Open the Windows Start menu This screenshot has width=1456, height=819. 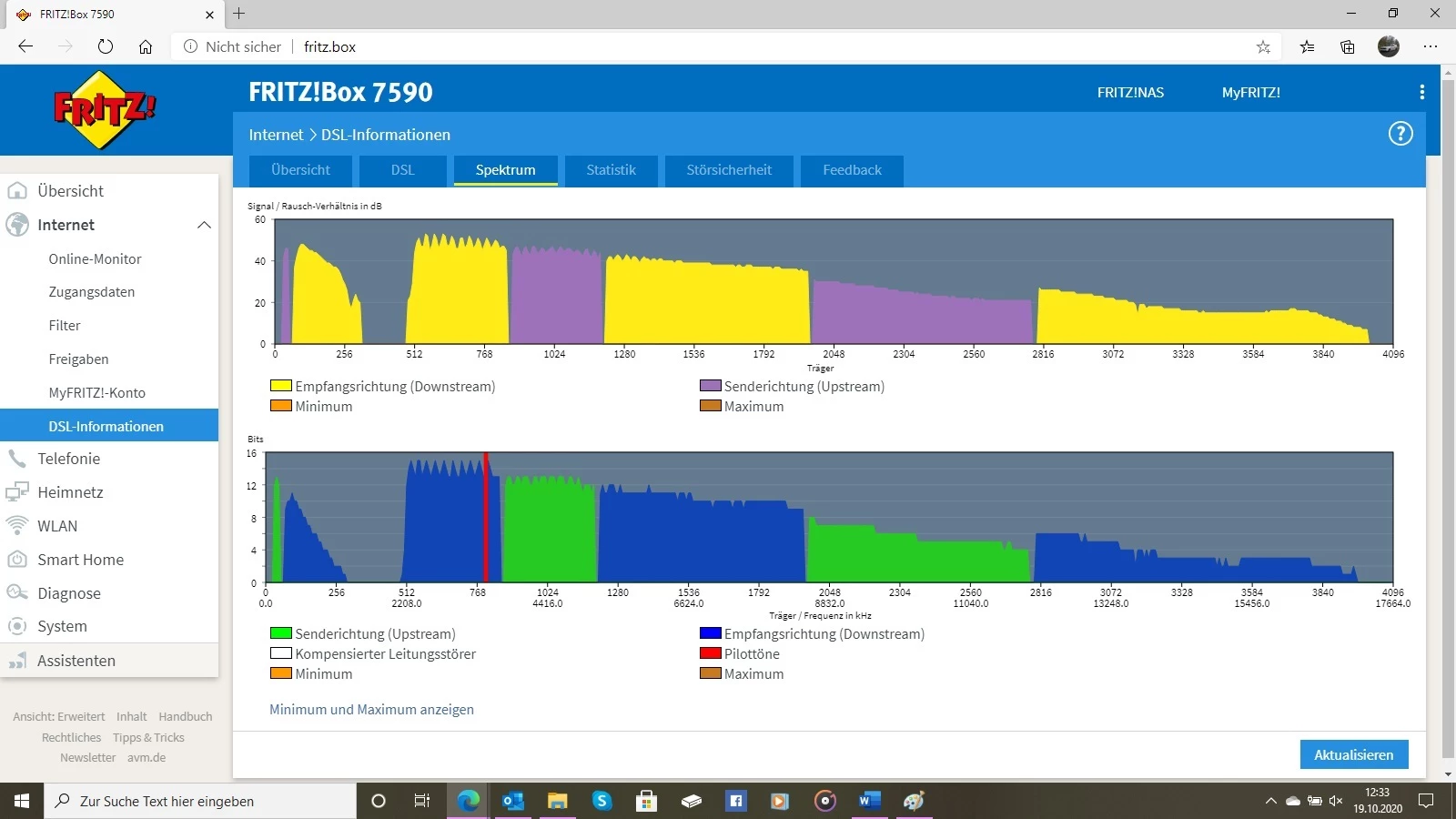[x=22, y=801]
